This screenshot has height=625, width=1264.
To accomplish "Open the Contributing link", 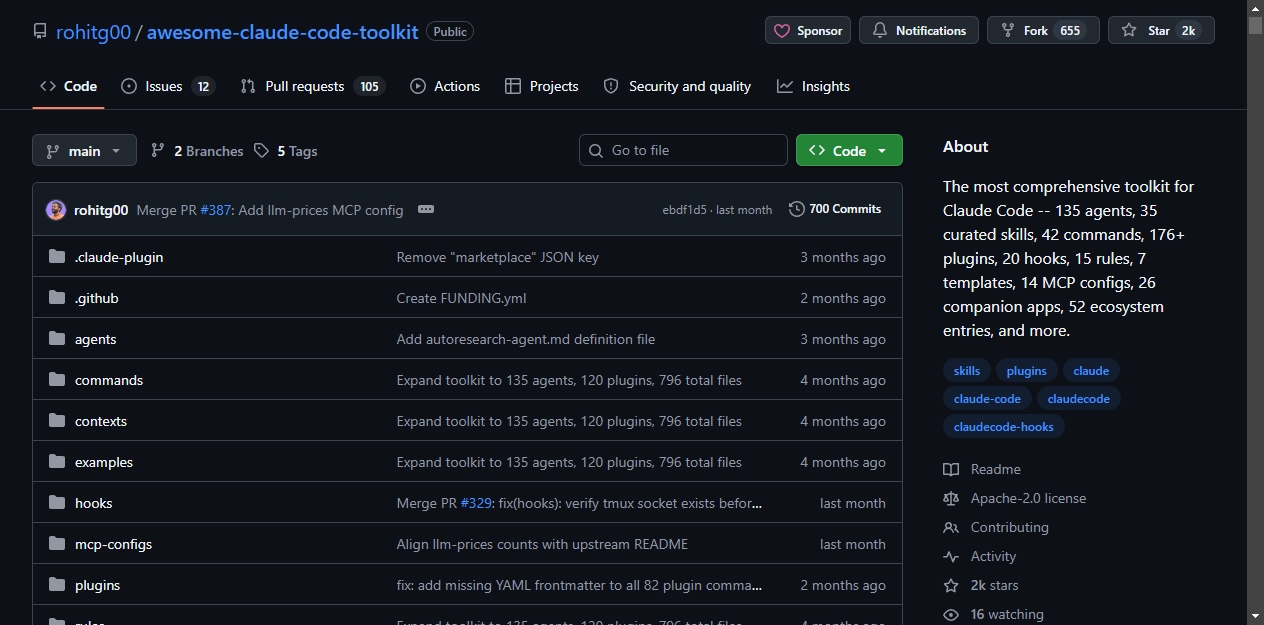I will (x=996, y=527).
